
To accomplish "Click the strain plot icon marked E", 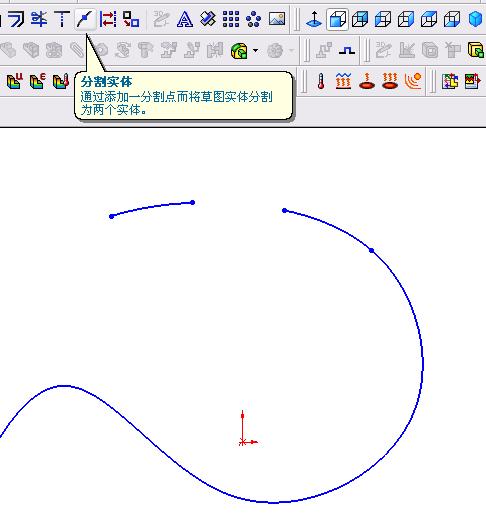I will pyautogui.click(x=37, y=81).
